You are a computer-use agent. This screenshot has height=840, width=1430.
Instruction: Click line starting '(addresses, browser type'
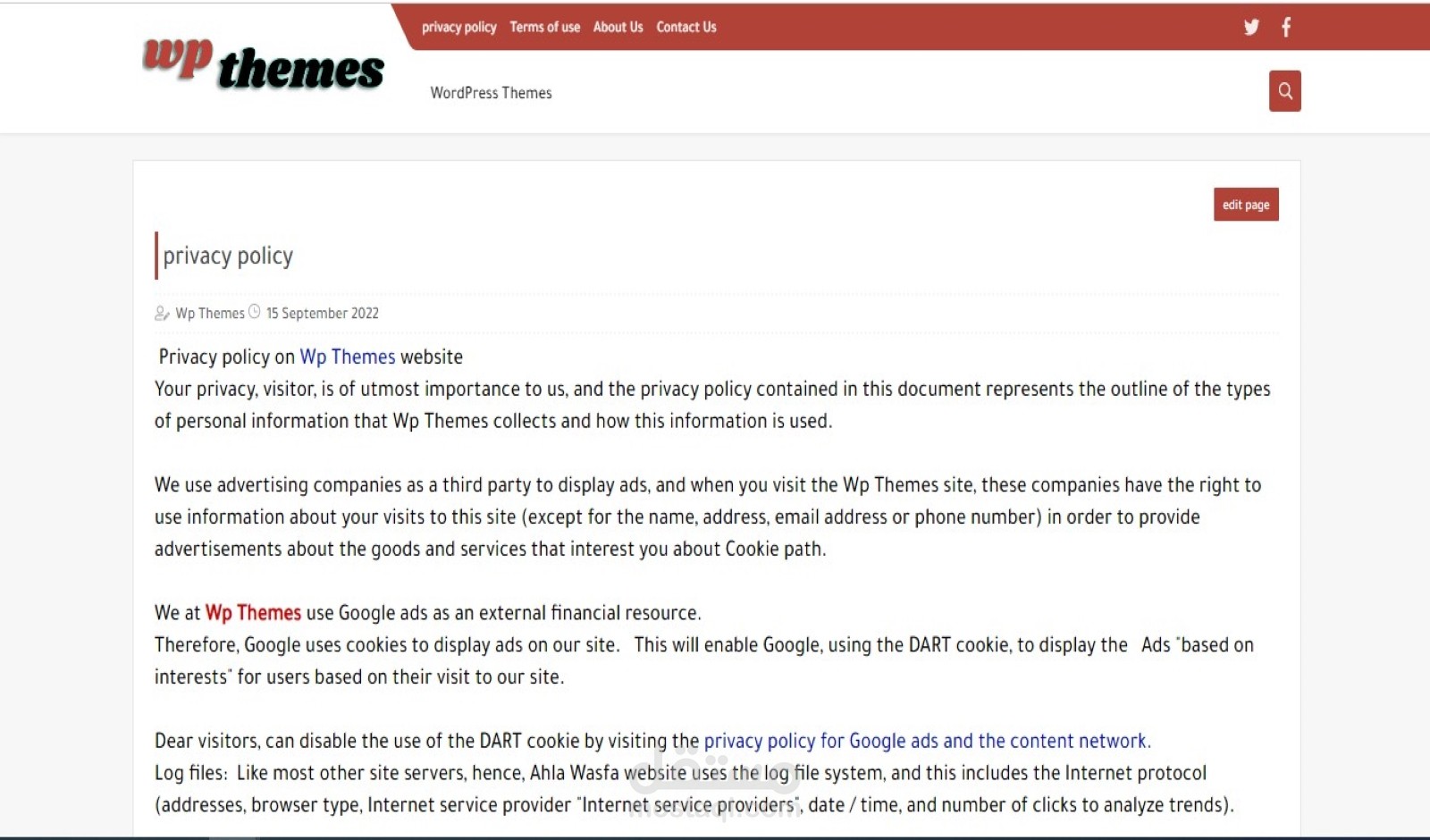tap(694, 805)
